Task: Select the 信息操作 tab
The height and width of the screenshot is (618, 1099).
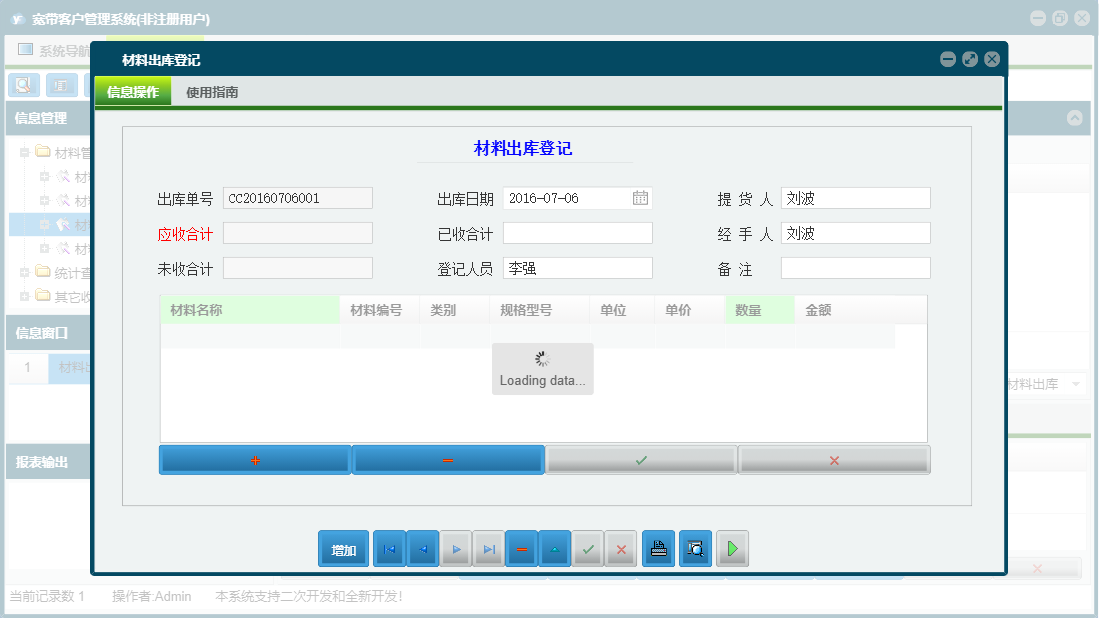Action: tap(132, 90)
